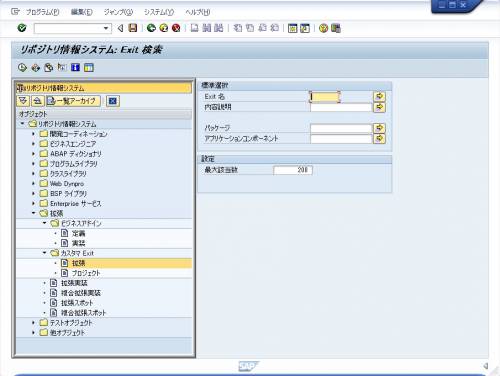500x376 pixels.
Task: Collapse the ビジネスアドイン folder node
Action: tap(44, 223)
